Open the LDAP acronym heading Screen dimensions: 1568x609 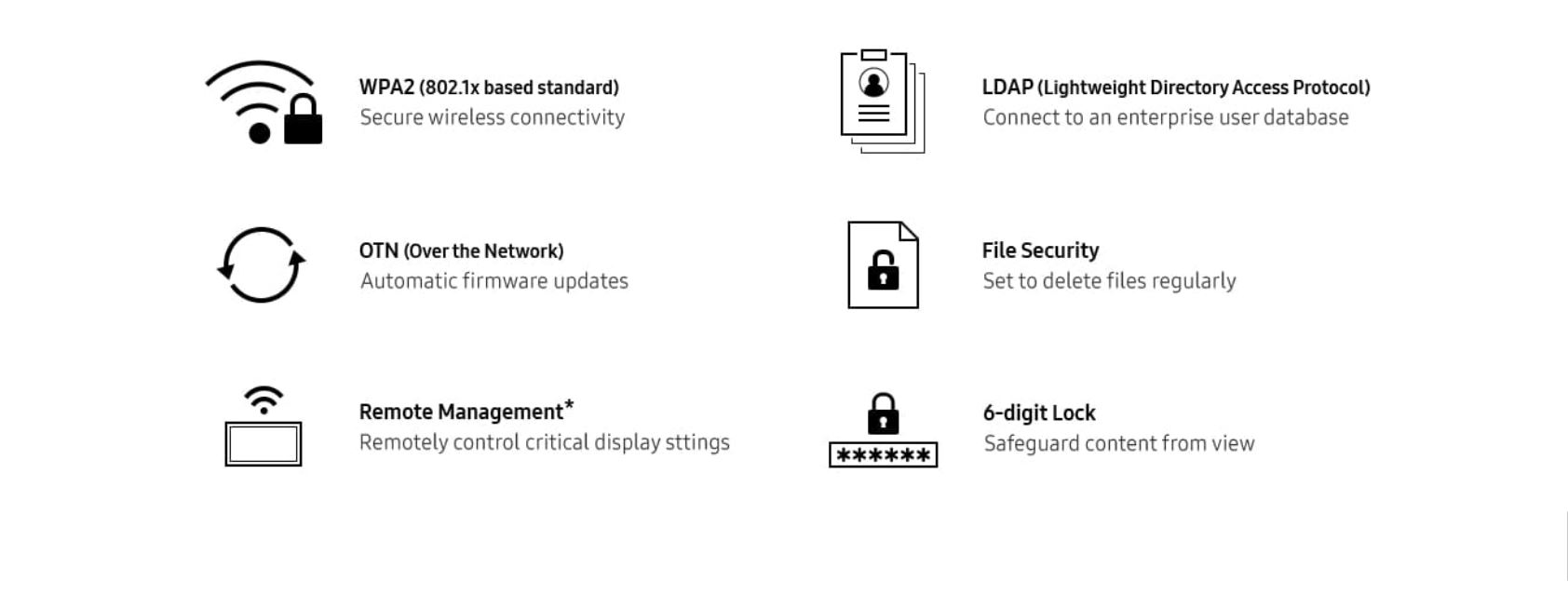click(1007, 88)
